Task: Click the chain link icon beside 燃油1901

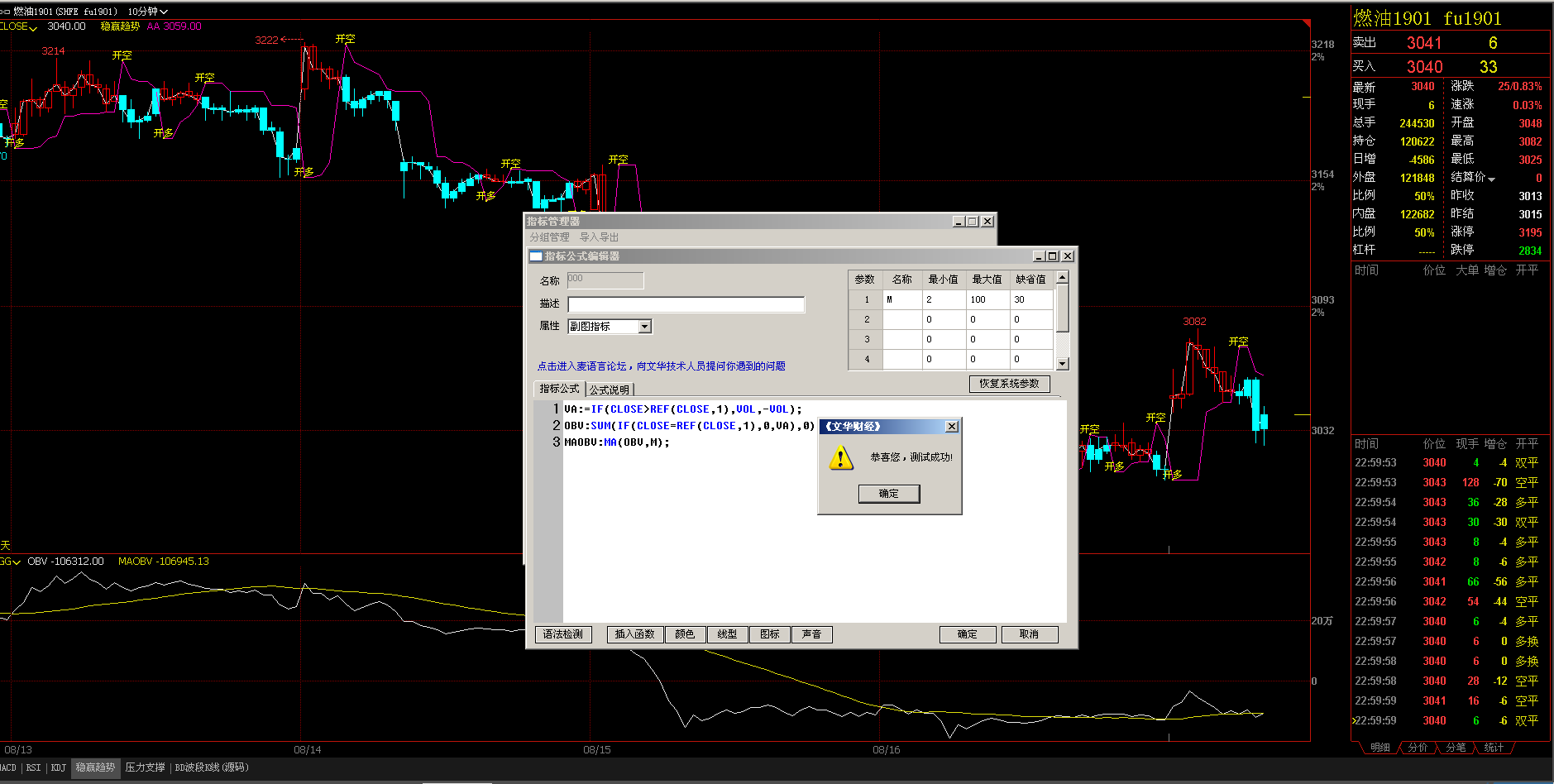Action: tap(5, 12)
